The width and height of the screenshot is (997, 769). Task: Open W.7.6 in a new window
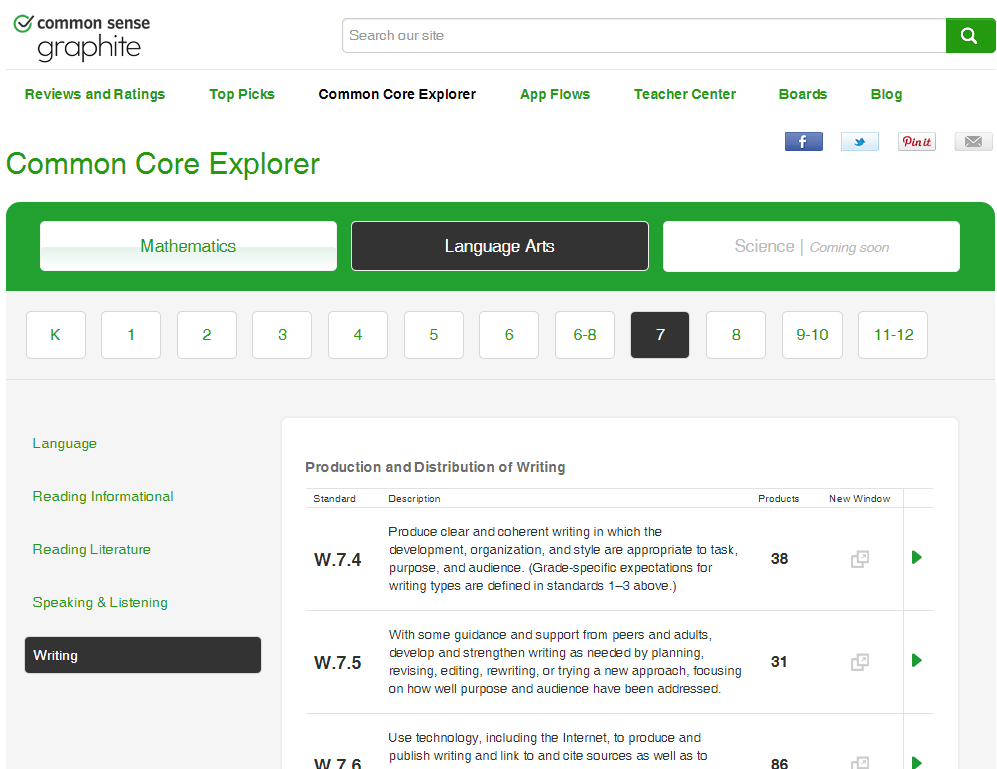point(860,763)
